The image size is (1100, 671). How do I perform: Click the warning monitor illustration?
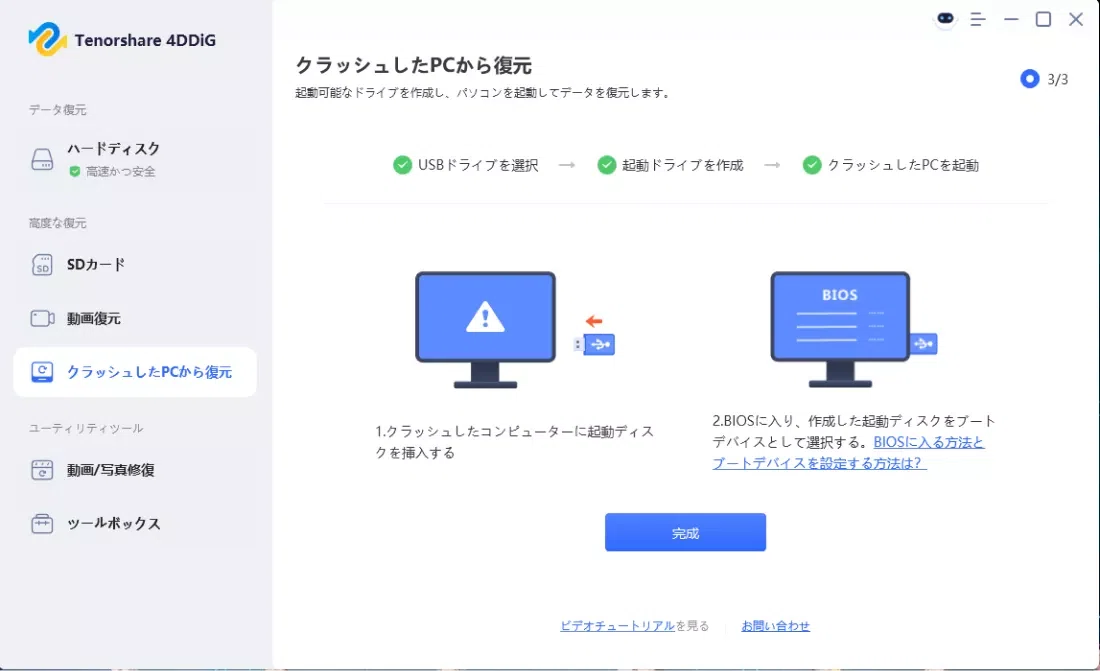(x=485, y=329)
